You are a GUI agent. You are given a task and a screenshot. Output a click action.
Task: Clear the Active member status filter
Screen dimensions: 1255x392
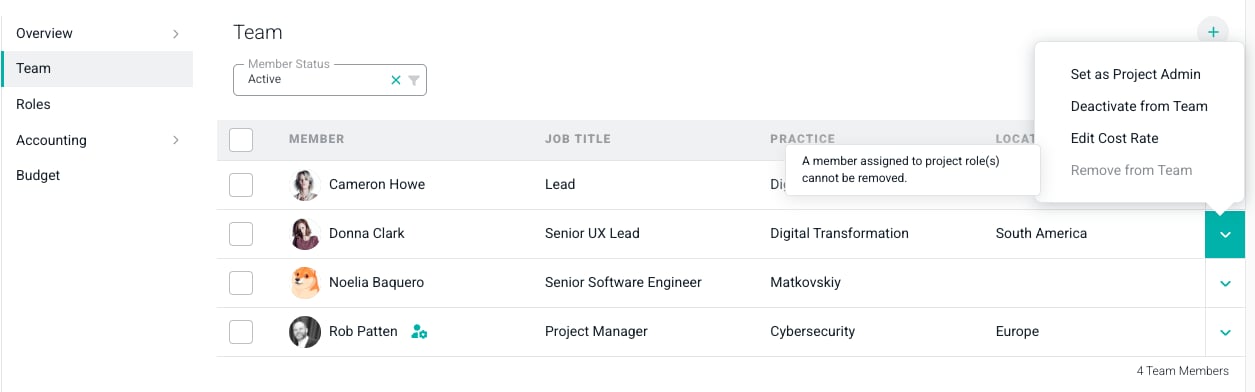point(396,80)
